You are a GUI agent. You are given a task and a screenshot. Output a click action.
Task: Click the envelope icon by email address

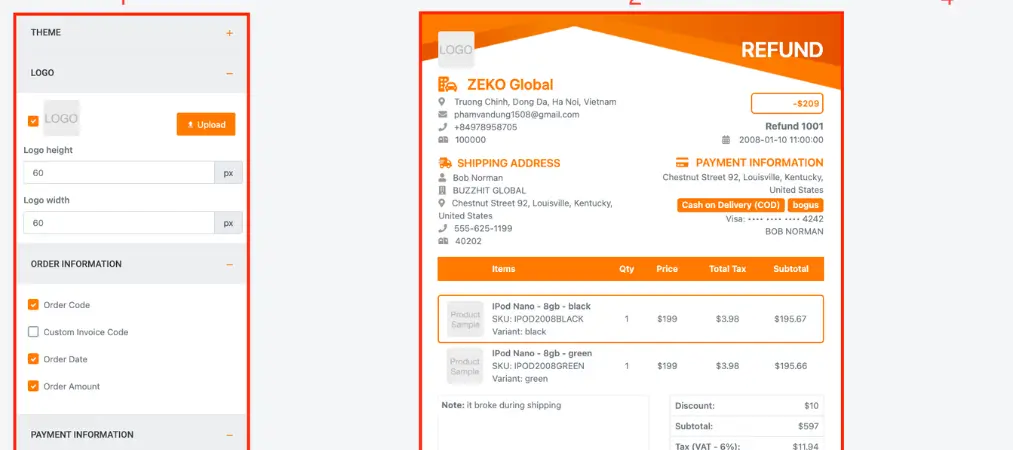click(443, 114)
